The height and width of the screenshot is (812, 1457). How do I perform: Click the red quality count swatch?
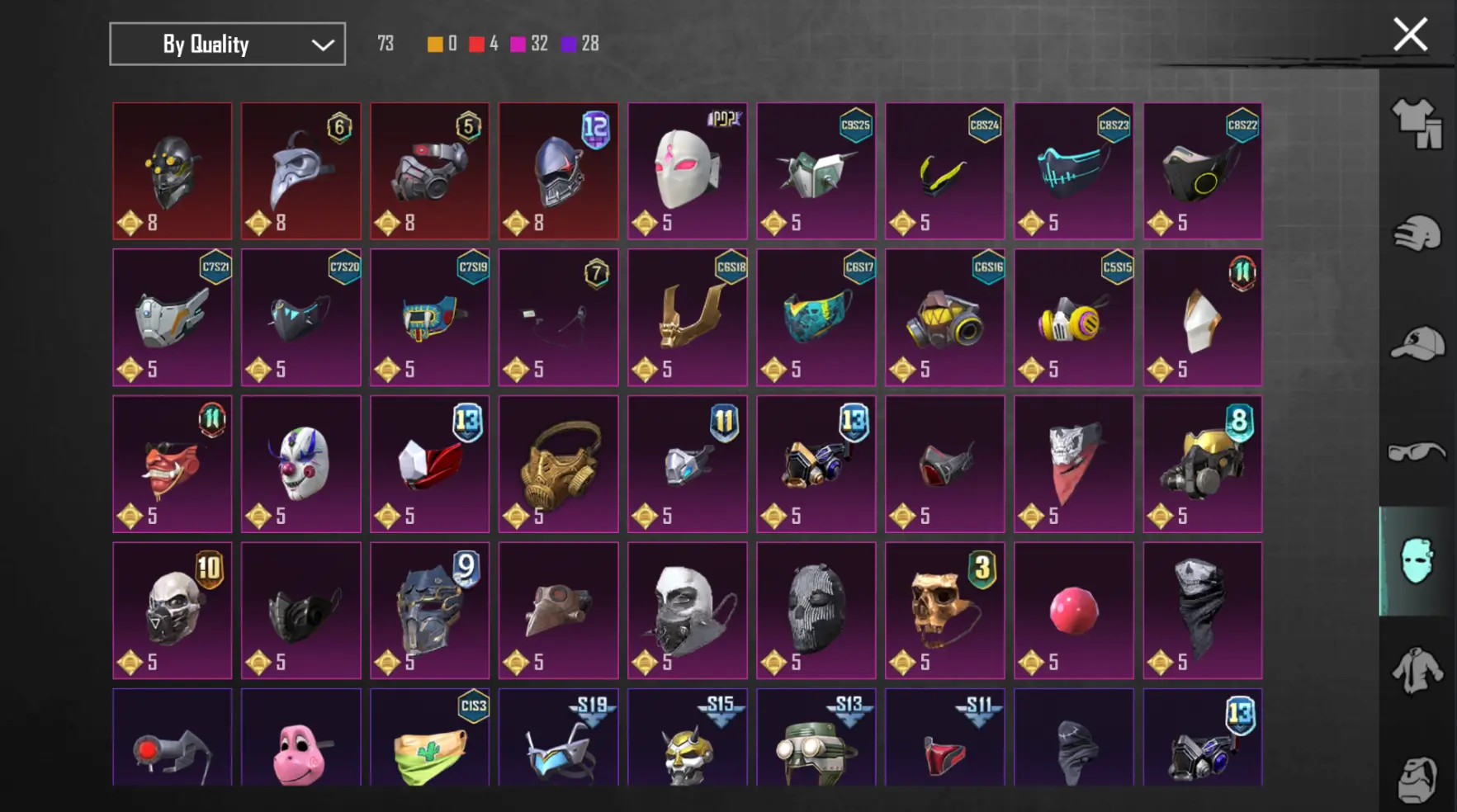[476, 45]
